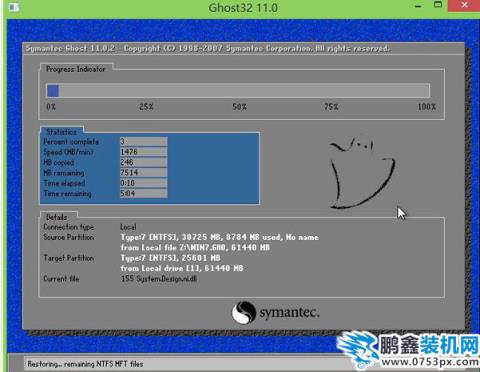This screenshot has height=372, width=480.
Task: Maximize the Ghost32 11.0 window
Action: point(438,5)
